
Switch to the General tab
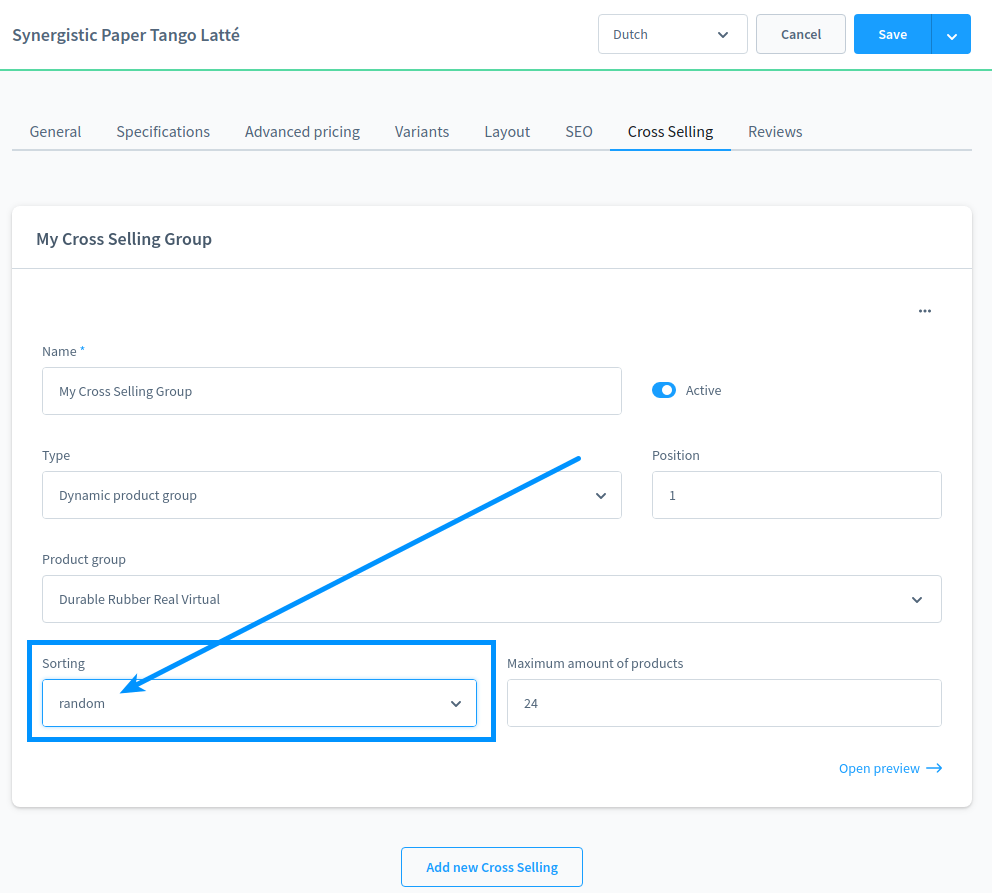pyautogui.click(x=55, y=132)
